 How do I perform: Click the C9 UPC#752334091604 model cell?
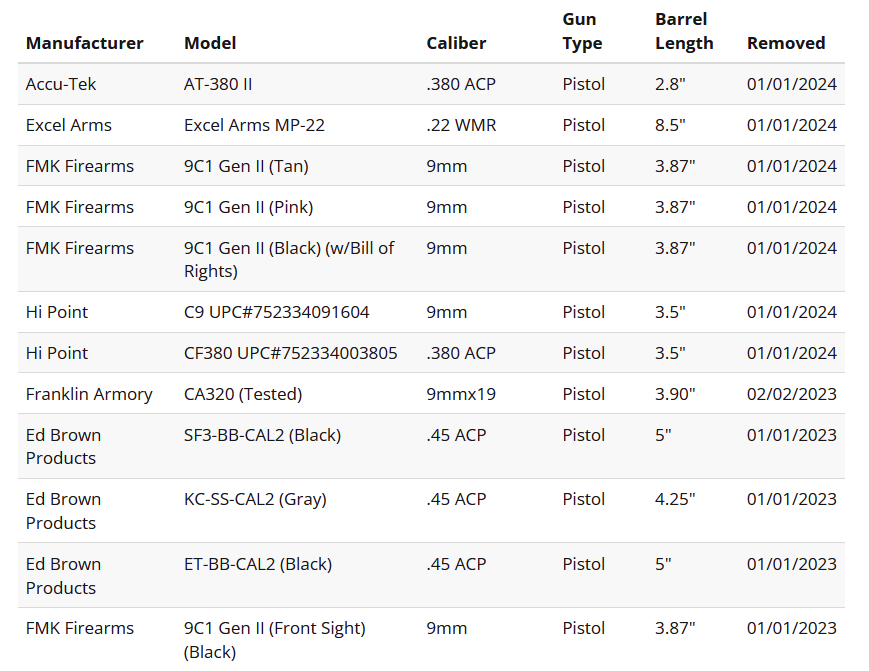point(276,312)
